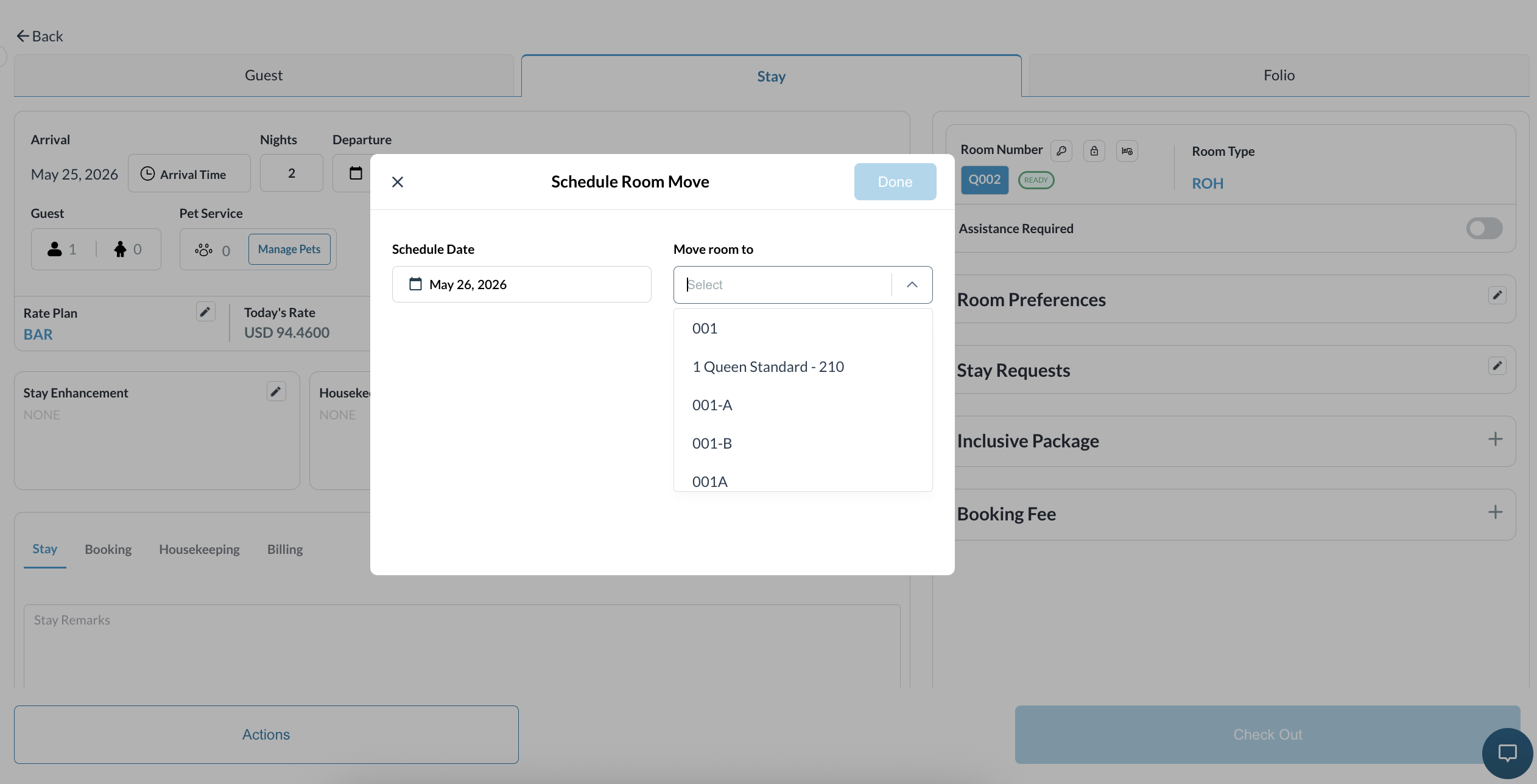Open the Schedule Date field May 26, 2026

[x=522, y=284]
